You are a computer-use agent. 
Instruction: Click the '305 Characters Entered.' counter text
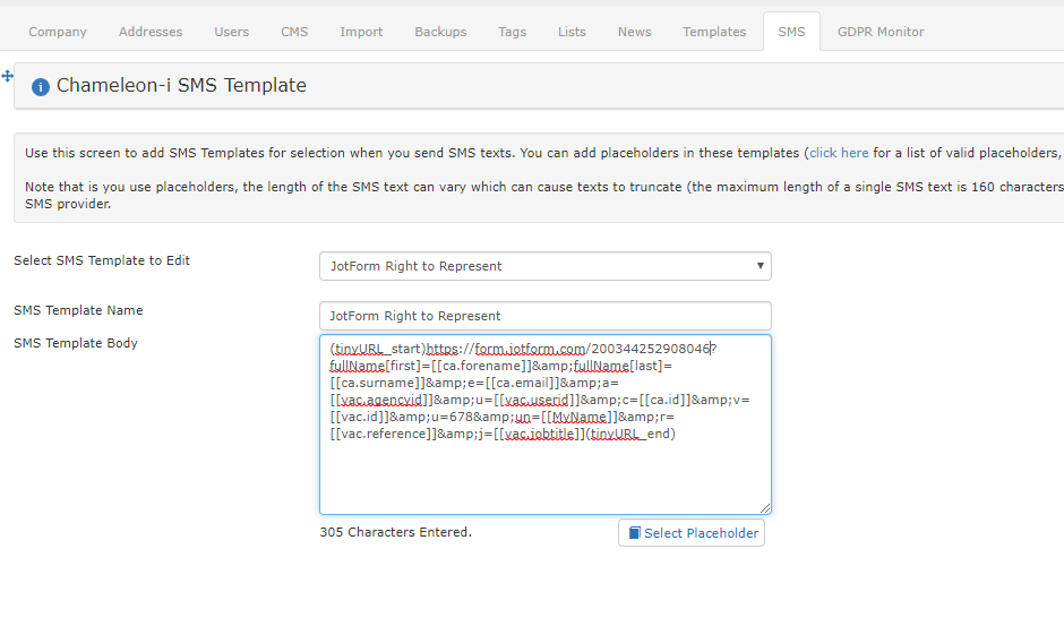point(396,532)
